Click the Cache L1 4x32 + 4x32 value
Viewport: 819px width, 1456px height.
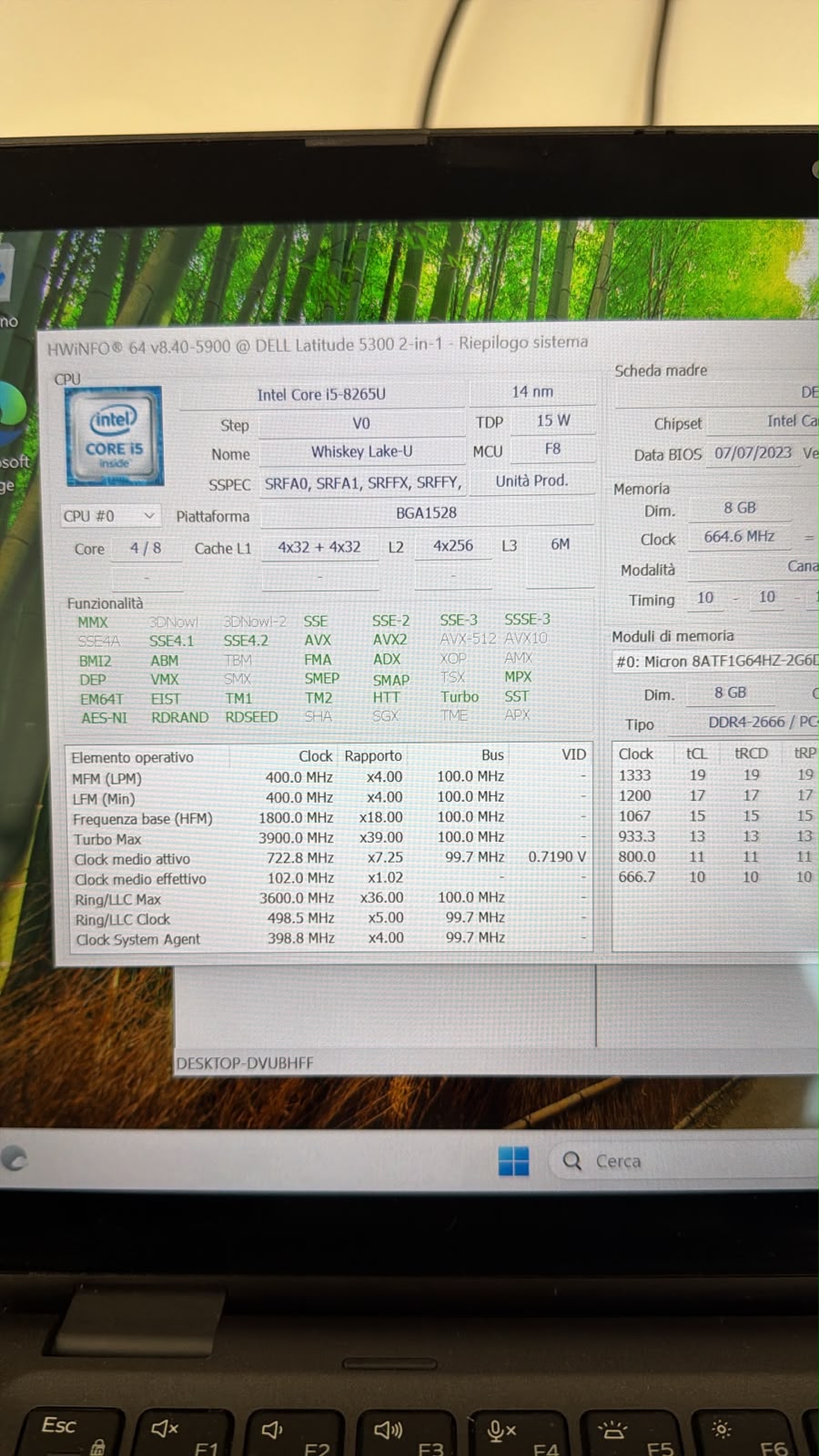click(319, 548)
